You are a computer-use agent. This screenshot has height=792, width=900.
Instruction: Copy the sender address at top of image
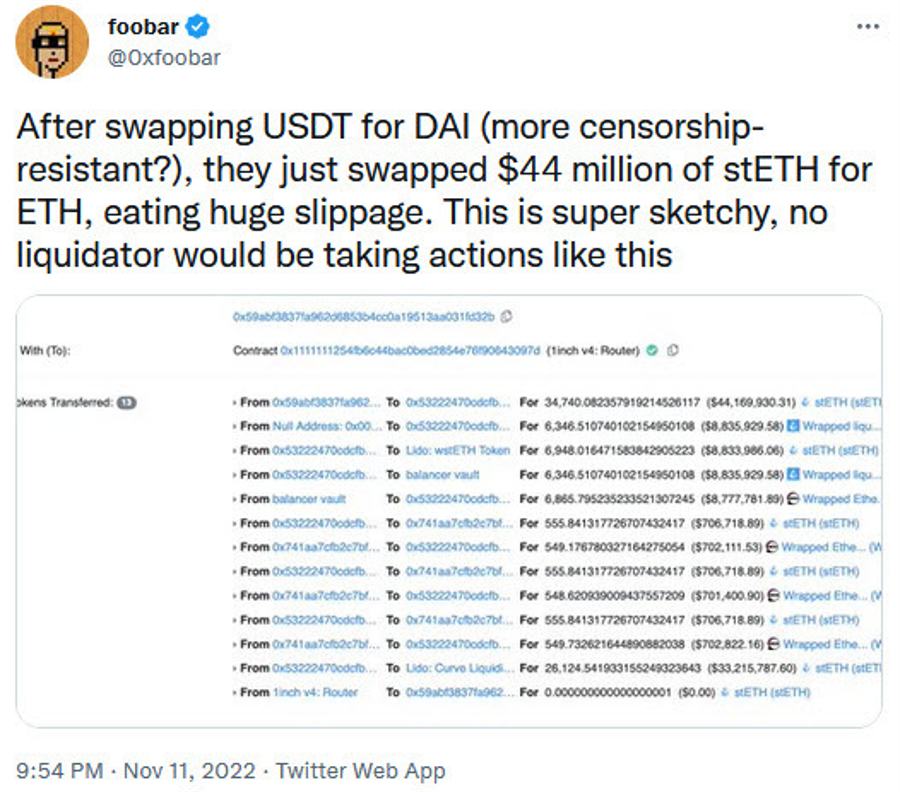coord(506,316)
